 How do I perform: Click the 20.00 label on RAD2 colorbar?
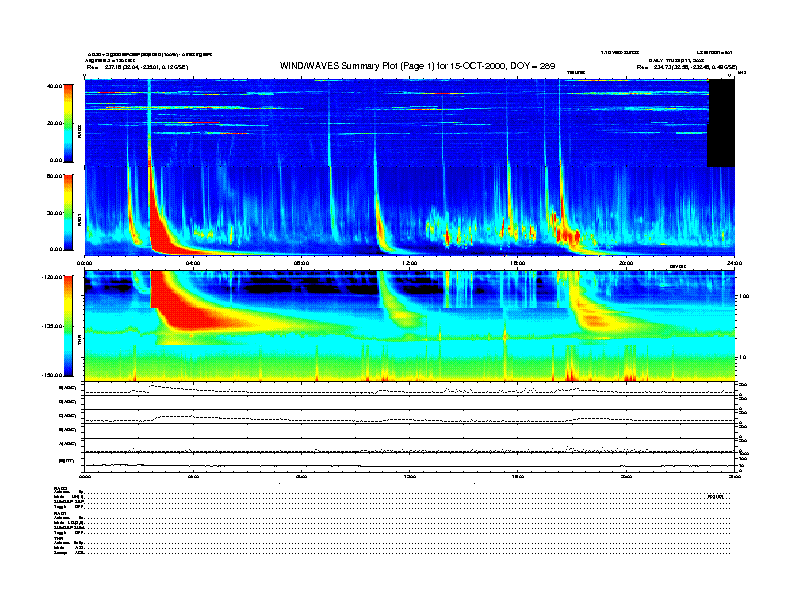[x=55, y=123]
